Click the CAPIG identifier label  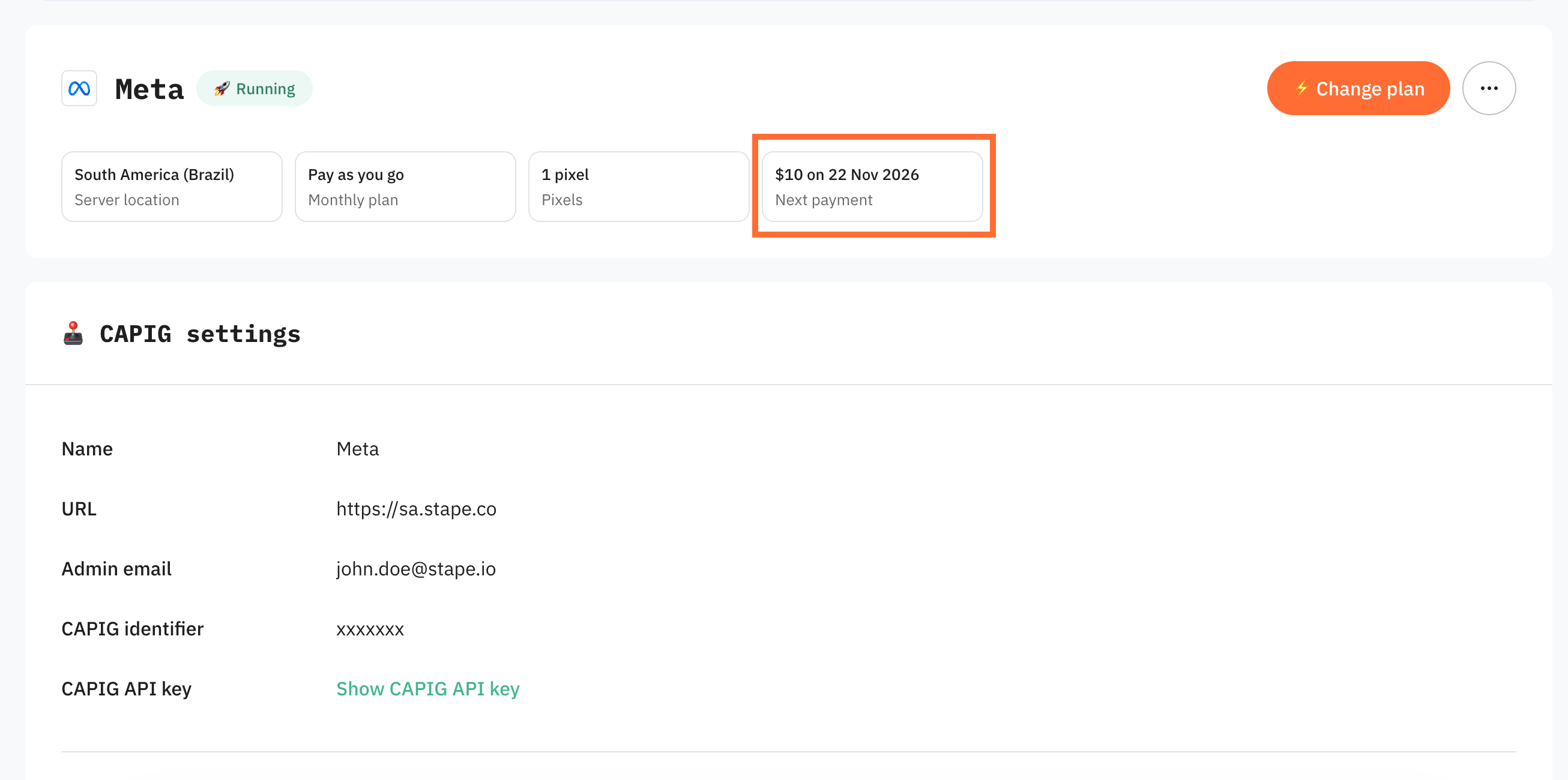[132, 629]
